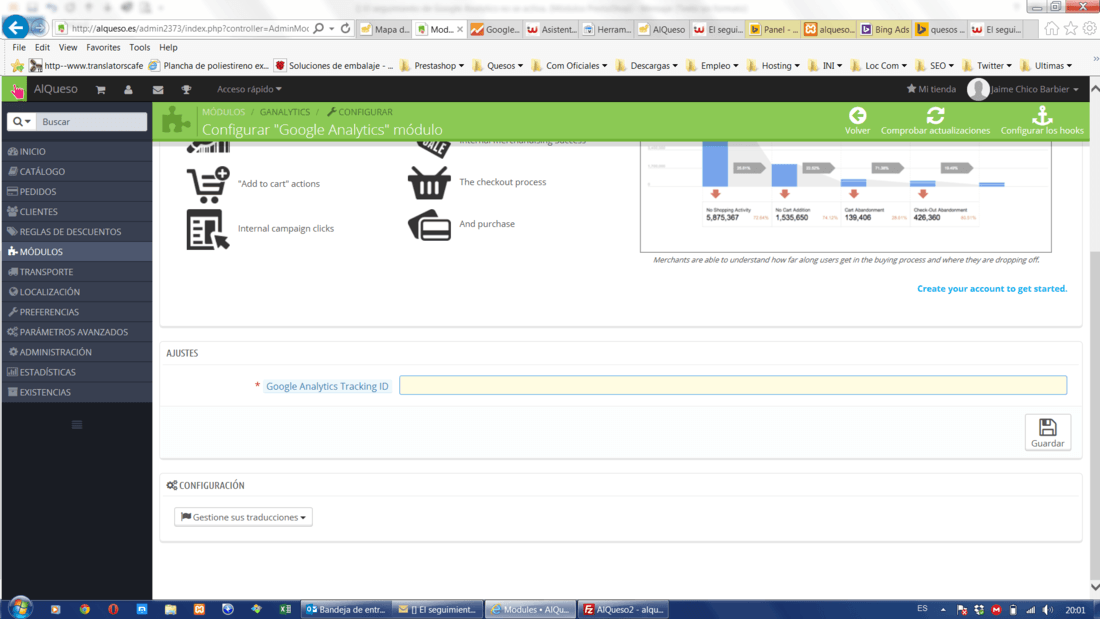Click the Add to cart actions icon

[208, 184]
